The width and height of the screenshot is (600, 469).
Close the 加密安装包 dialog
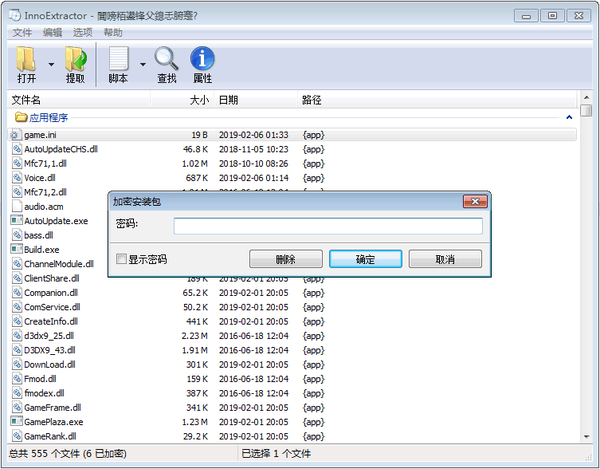click(x=475, y=201)
